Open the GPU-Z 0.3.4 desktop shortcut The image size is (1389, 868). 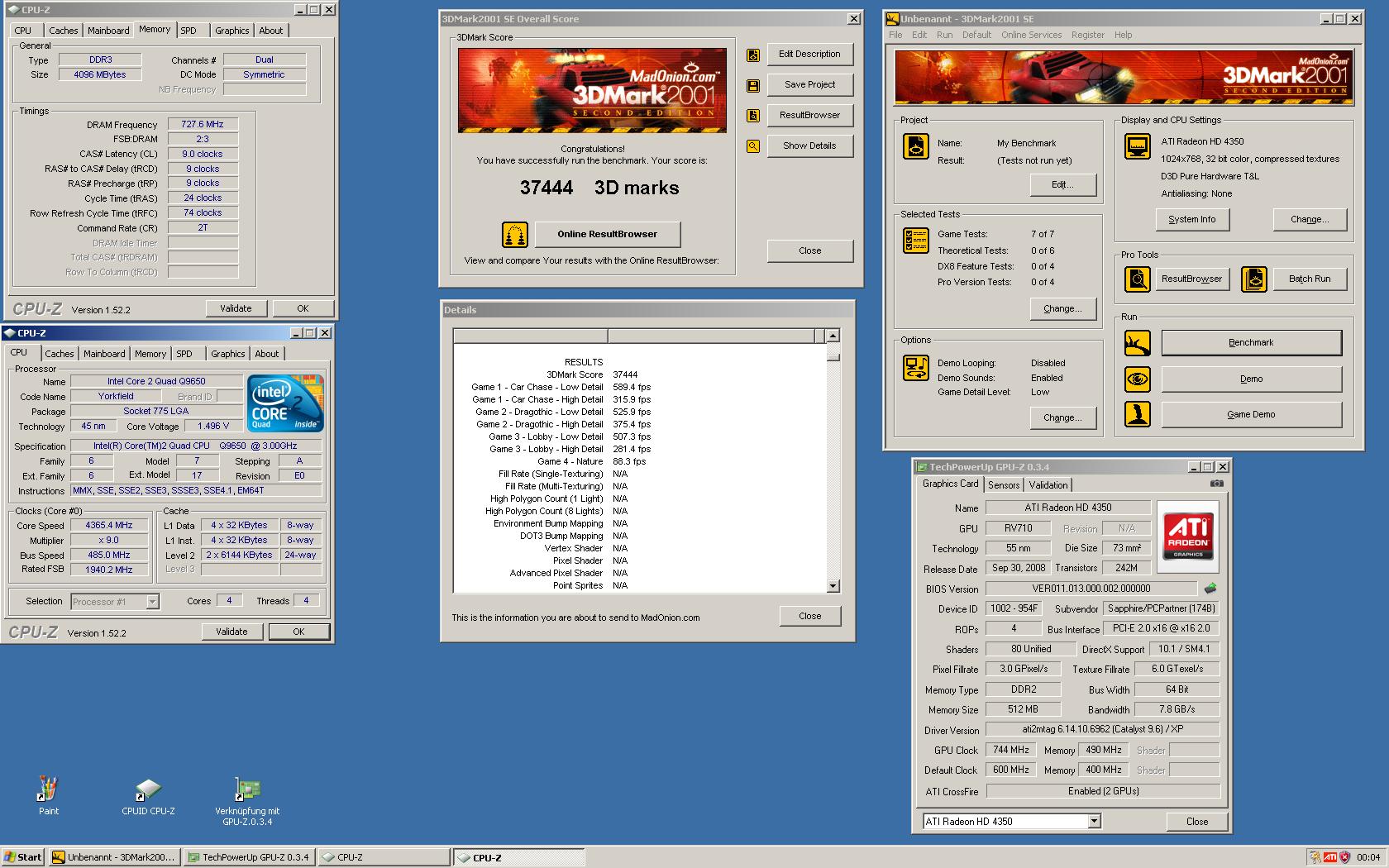click(247, 801)
